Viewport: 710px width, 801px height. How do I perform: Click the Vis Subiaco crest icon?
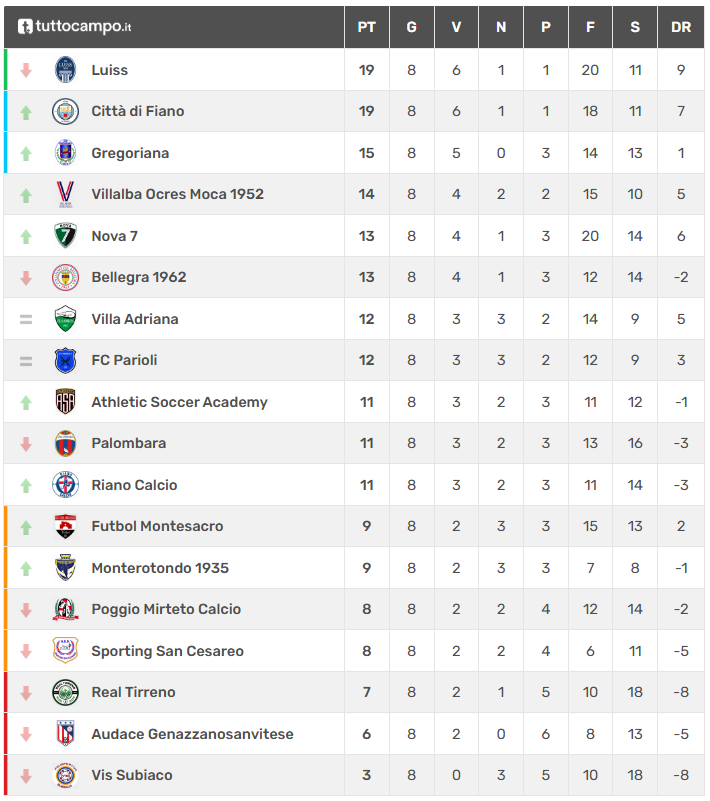[x=65, y=775]
